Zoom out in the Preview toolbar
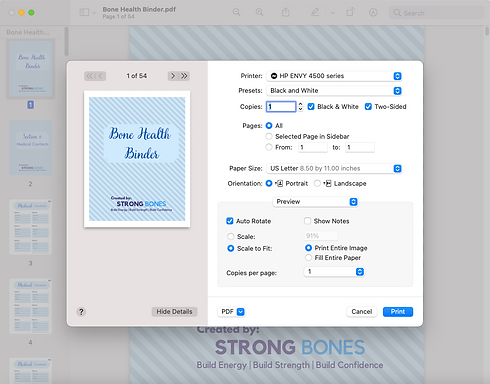490x384 pixels. 236,12
